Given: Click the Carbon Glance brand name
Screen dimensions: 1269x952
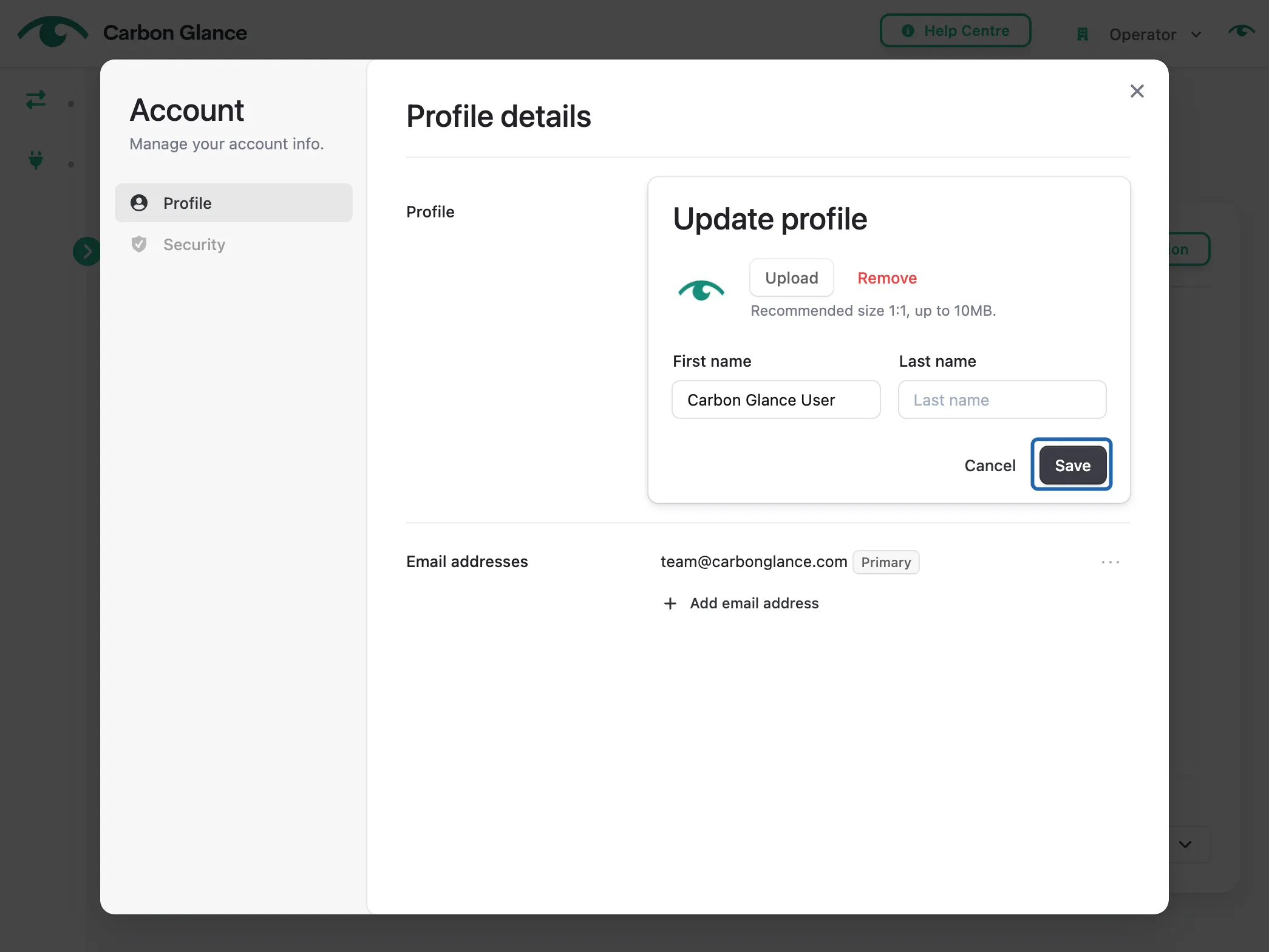Looking at the screenshot, I should 175,32.
